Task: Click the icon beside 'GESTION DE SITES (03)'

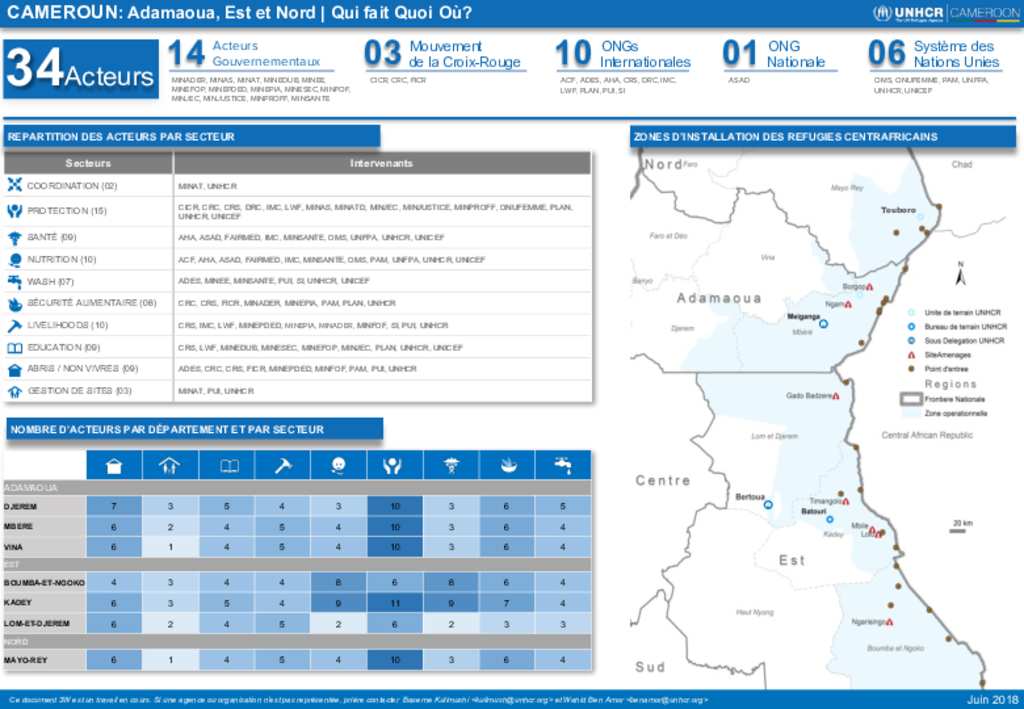Action: 14,392
